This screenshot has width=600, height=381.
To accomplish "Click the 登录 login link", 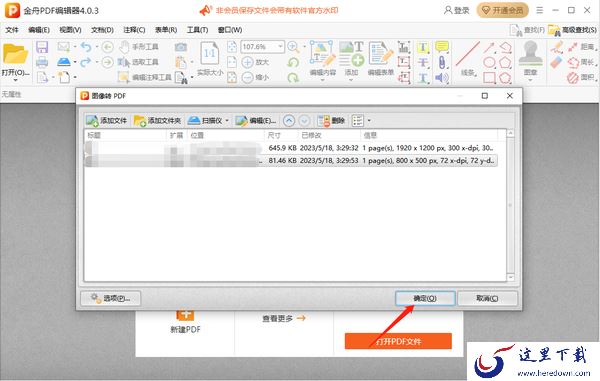I will pyautogui.click(x=457, y=10).
